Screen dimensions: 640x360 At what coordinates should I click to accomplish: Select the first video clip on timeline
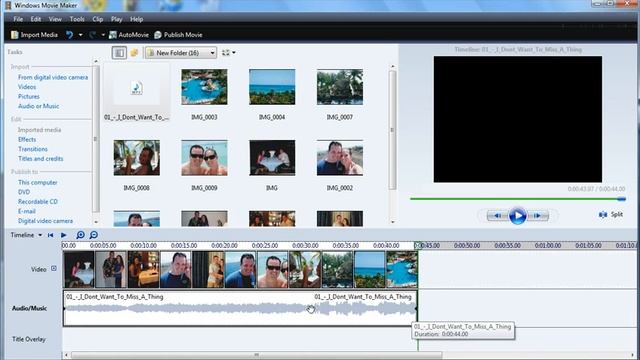click(x=79, y=269)
